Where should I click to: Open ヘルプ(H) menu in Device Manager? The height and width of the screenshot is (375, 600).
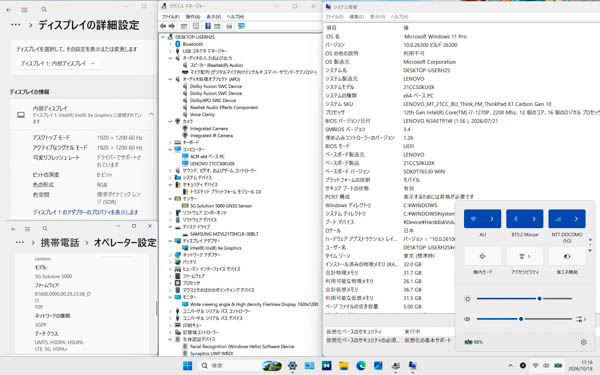point(235,17)
